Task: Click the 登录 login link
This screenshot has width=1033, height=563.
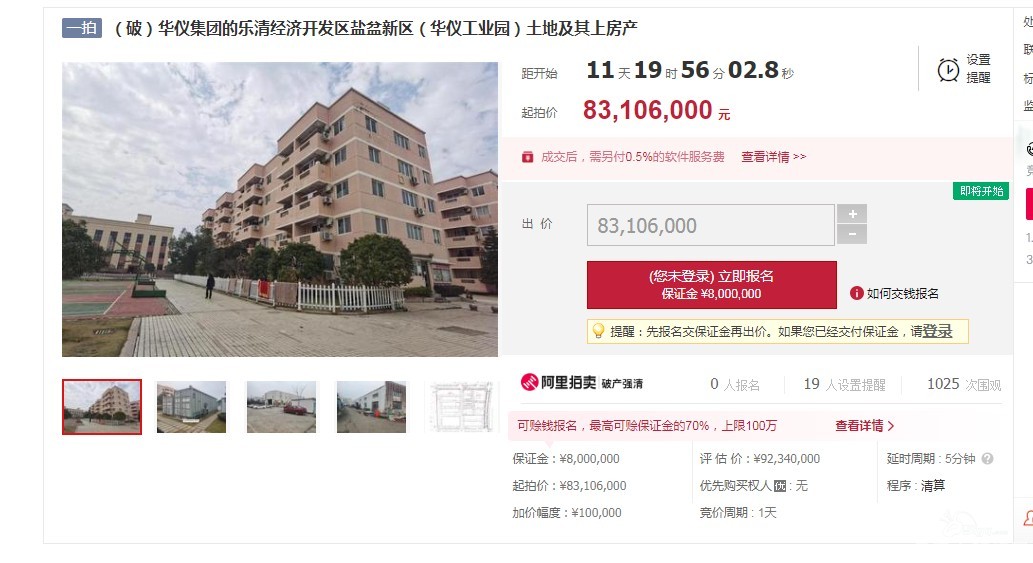Action: pos(937,331)
